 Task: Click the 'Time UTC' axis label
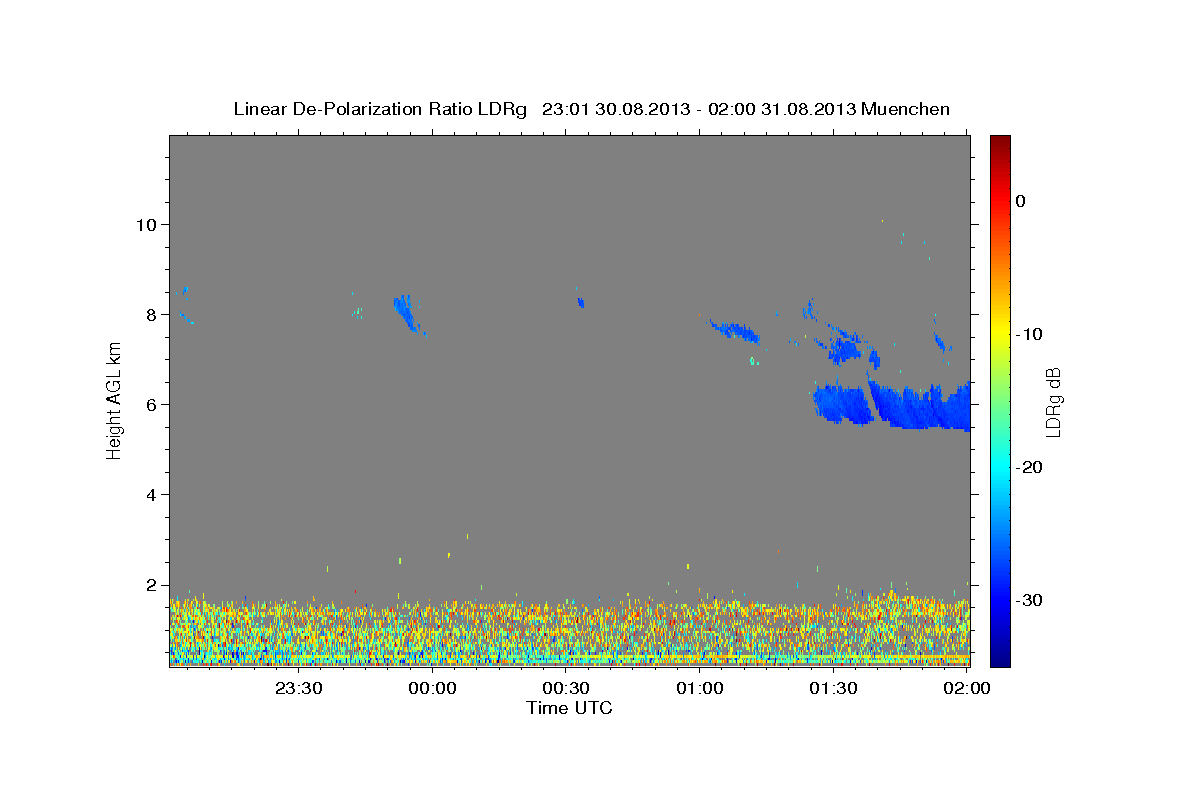(569, 708)
